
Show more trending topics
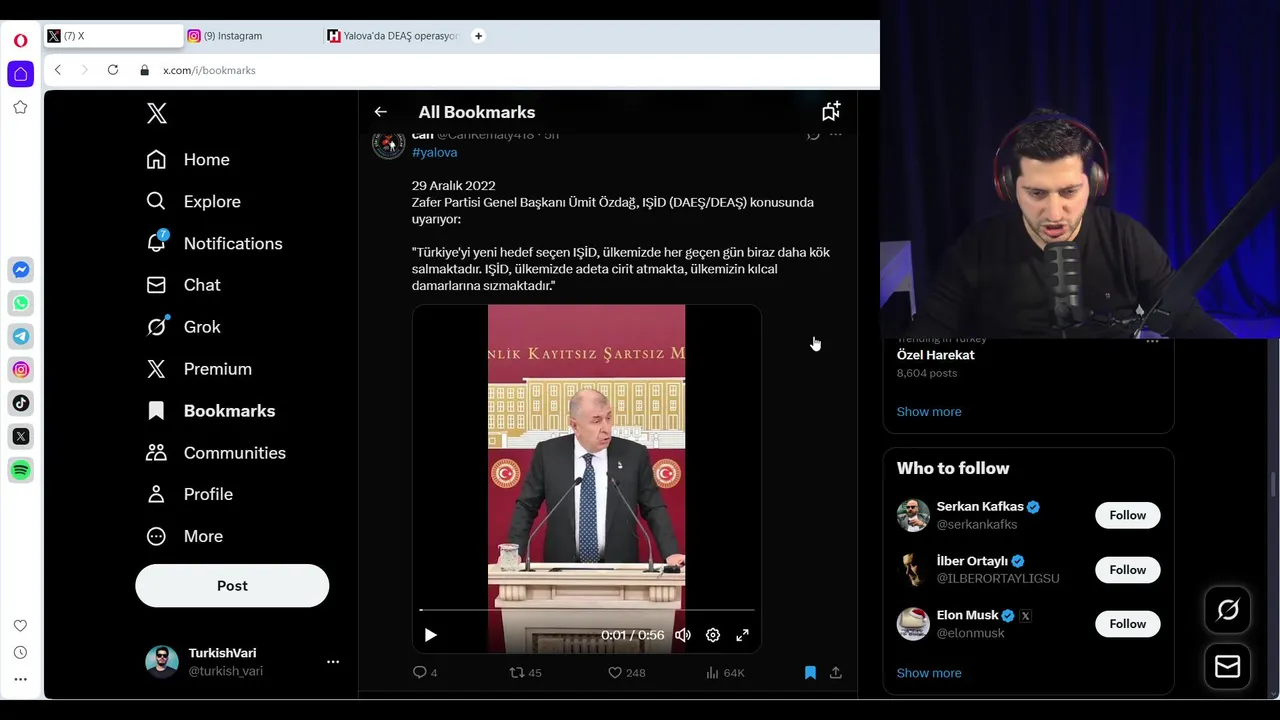tap(929, 412)
